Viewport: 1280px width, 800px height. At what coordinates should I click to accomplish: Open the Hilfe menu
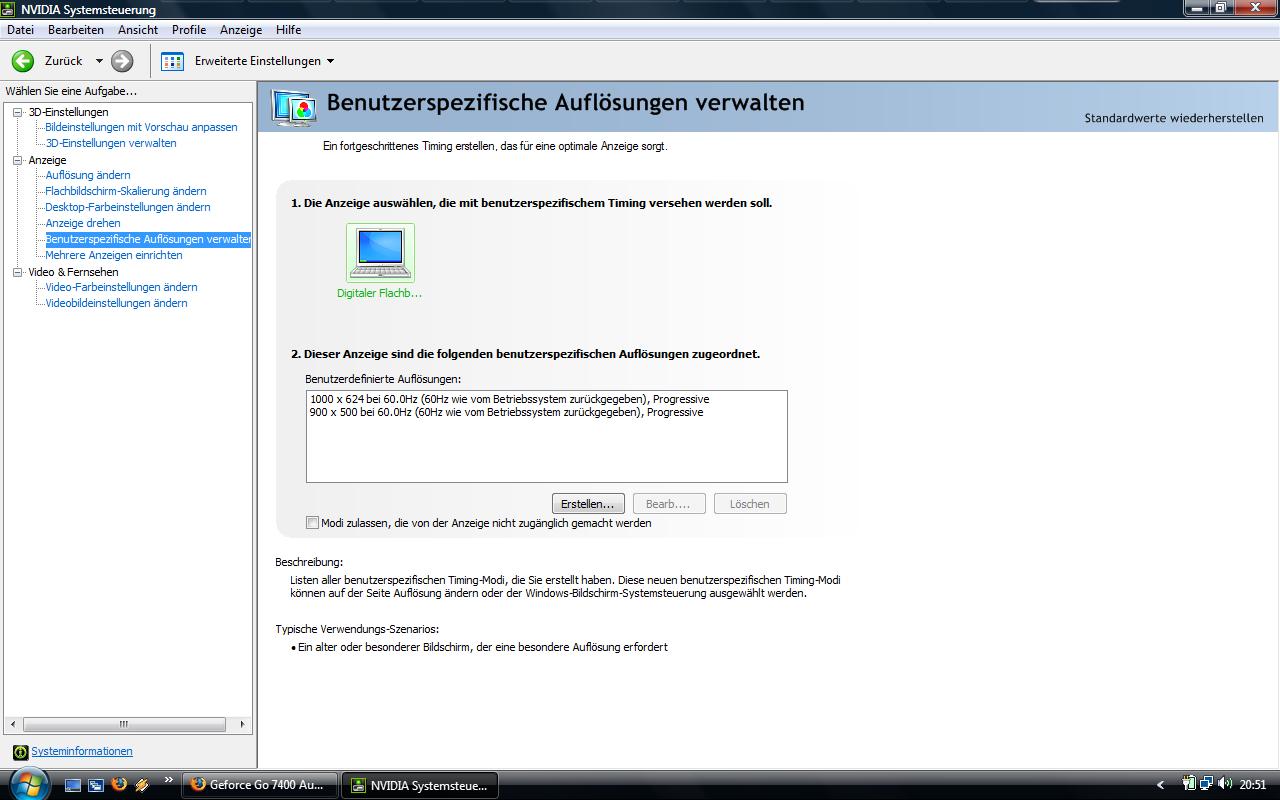[288, 30]
